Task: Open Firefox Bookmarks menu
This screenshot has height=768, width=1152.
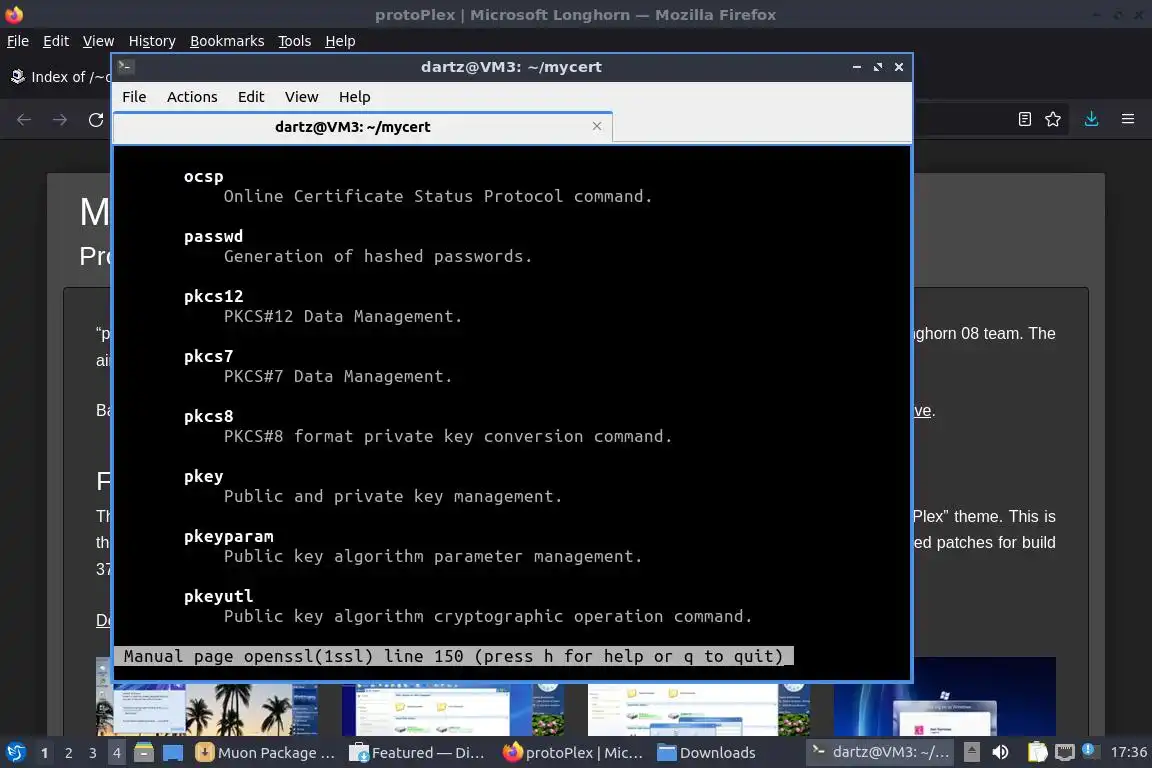Action: coord(227,41)
